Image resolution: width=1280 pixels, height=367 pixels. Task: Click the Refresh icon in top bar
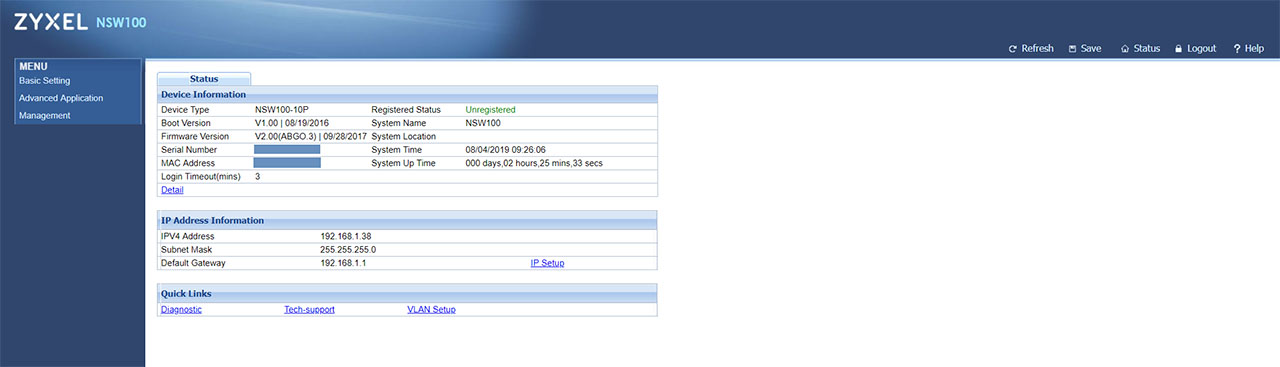1012,48
